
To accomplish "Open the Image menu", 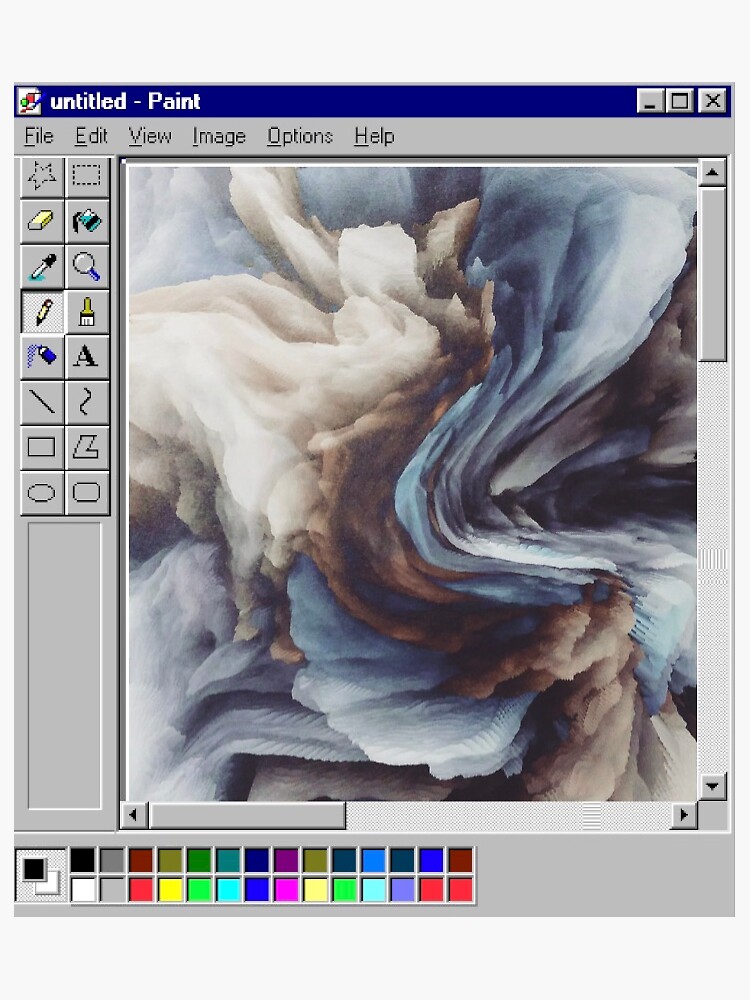I will (219, 136).
